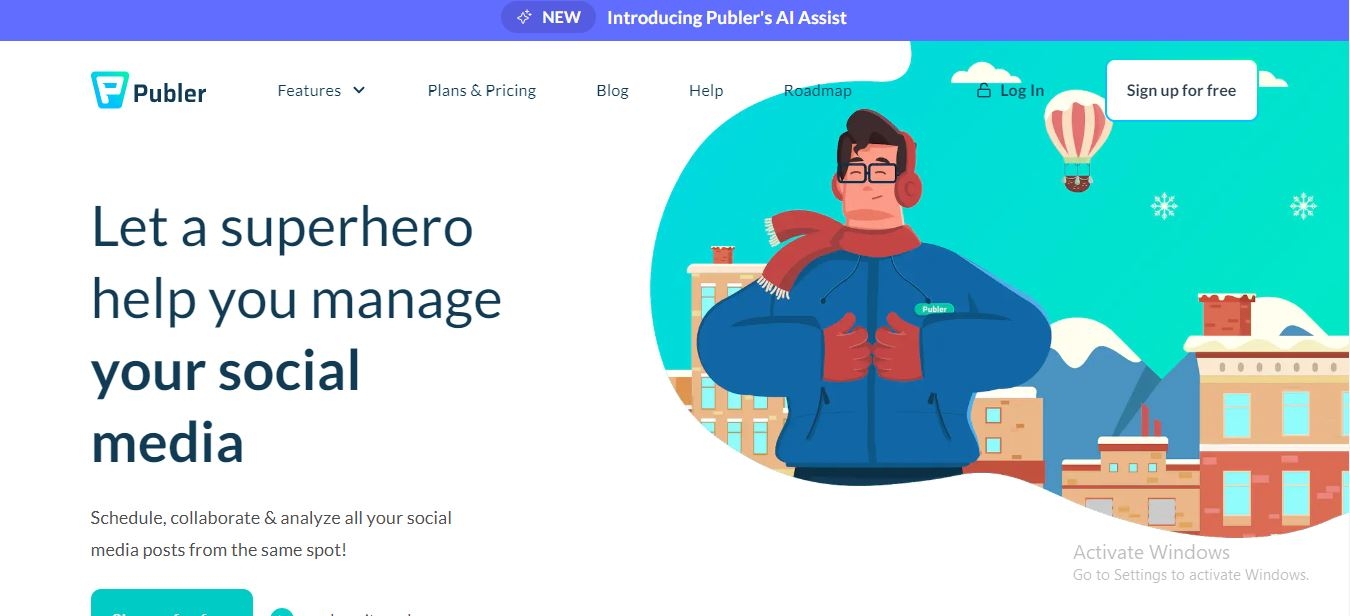
Task: Click the Publer badge on the superhero's jacket
Action: click(x=934, y=309)
